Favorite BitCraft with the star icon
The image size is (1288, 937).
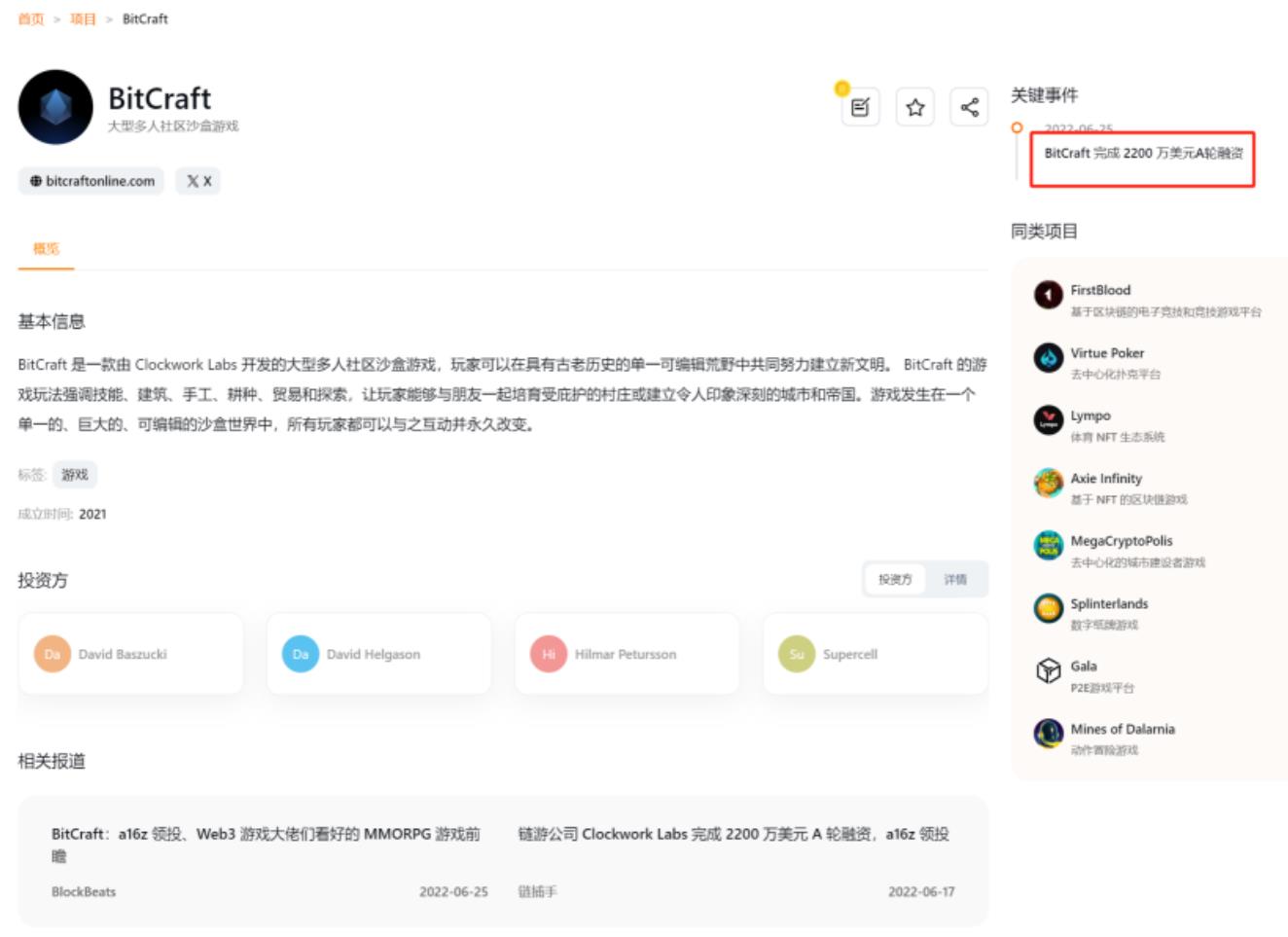click(915, 107)
